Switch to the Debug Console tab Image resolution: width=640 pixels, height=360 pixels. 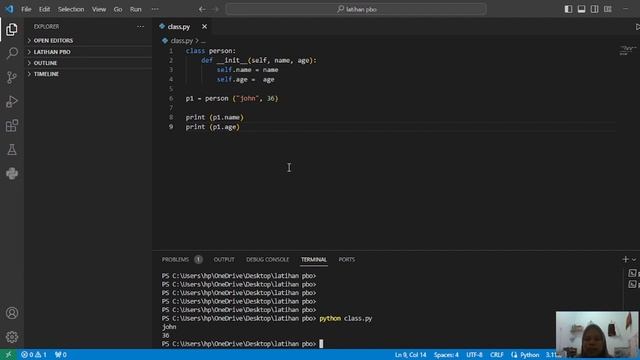[267, 259]
